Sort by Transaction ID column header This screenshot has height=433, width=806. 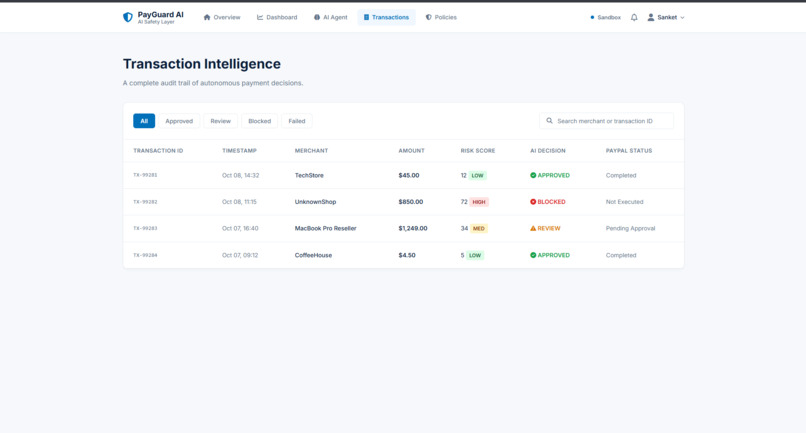[x=158, y=151]
